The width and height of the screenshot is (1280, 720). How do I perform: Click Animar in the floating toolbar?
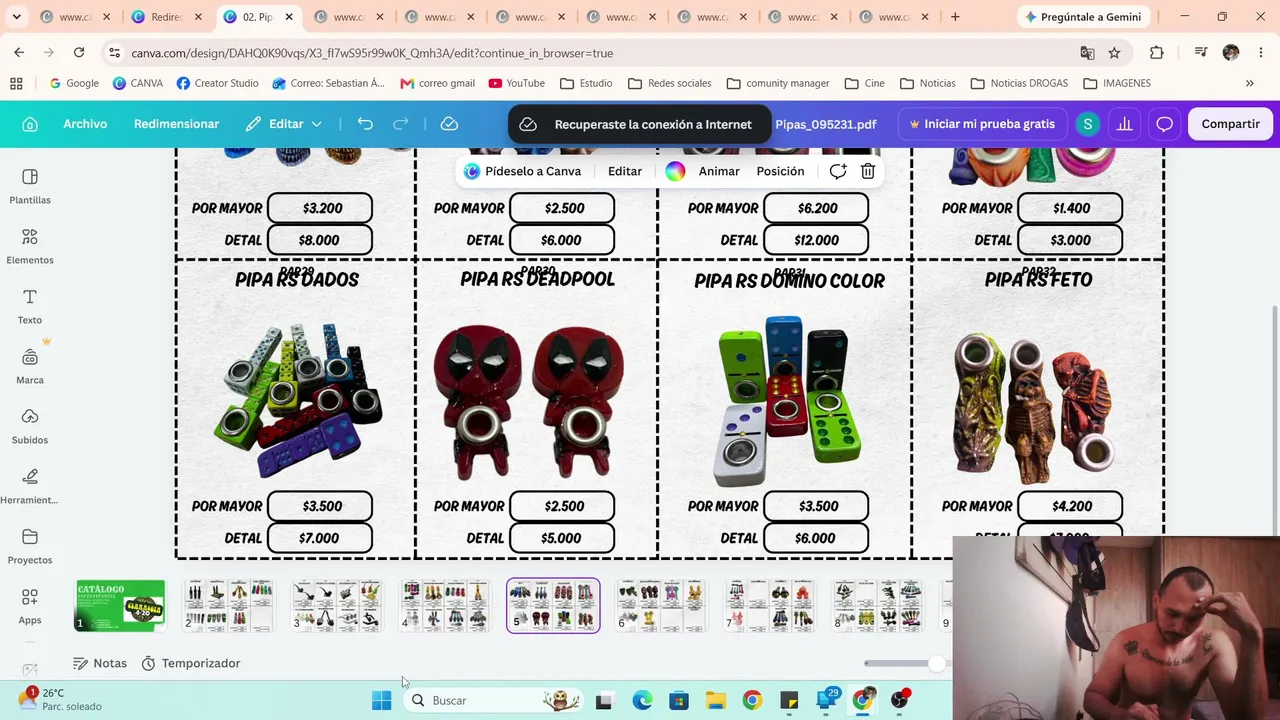tap(719, 171)
